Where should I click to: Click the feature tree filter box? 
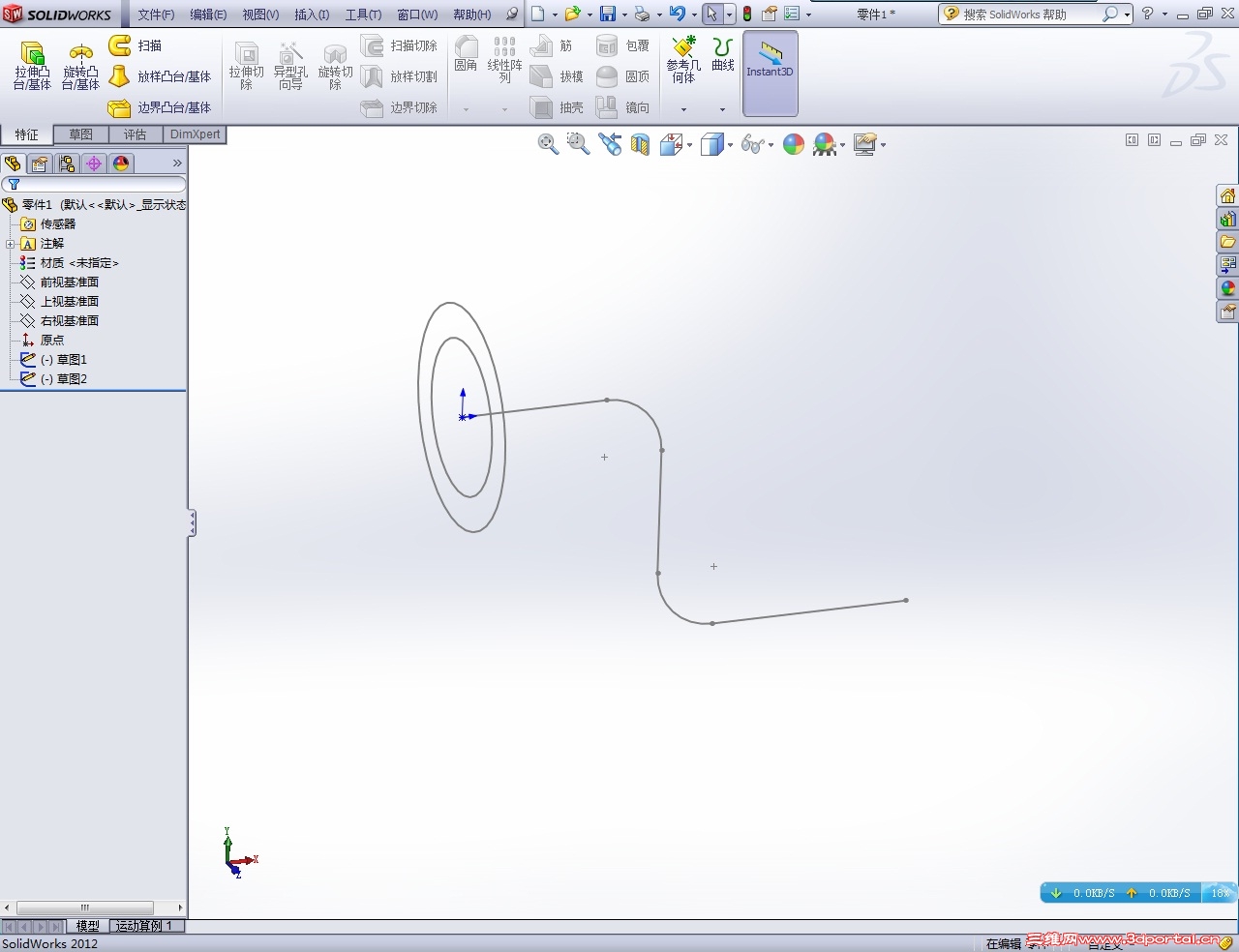(x=94, y=184)
